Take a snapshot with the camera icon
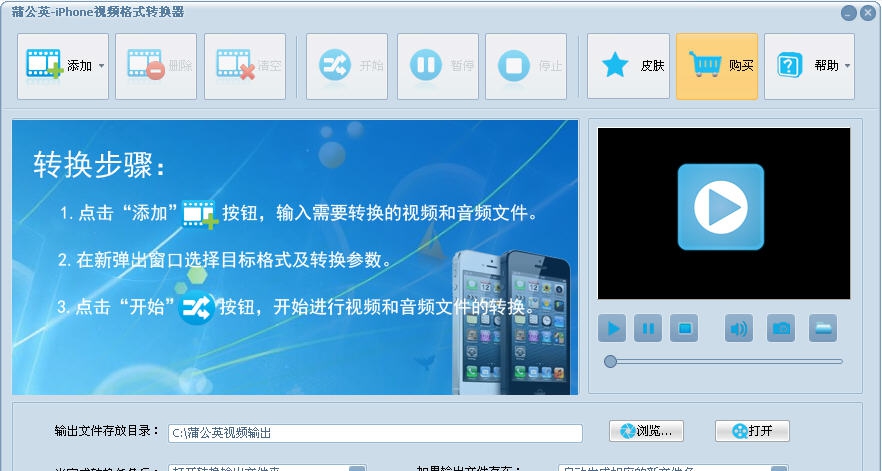This screenshot has width=882, height=471. [781, 328]
